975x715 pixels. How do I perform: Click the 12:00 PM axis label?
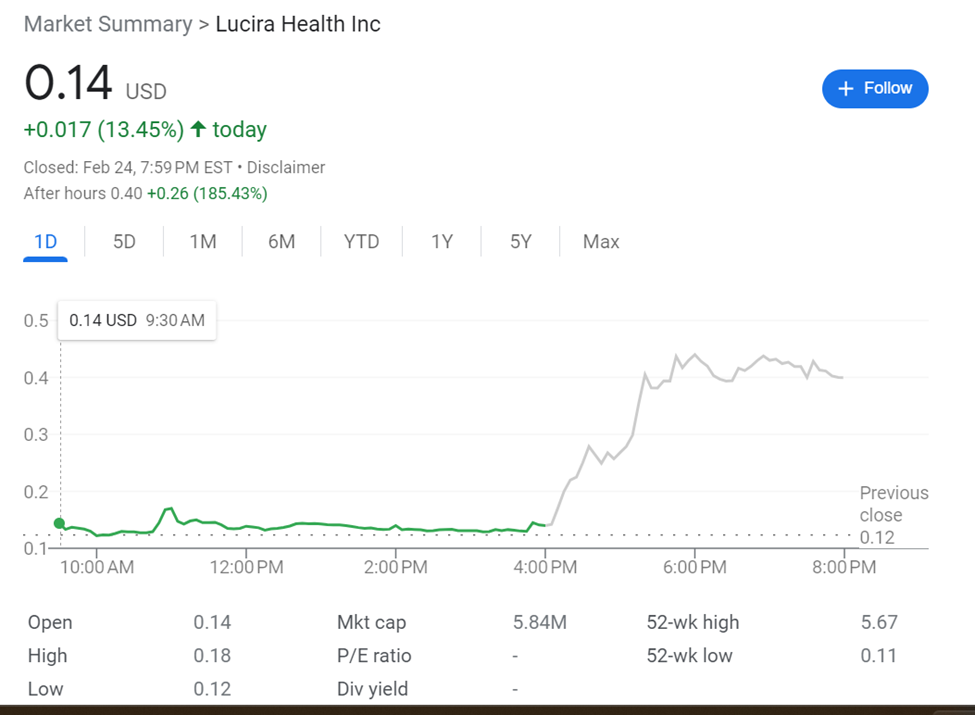click(246, 567)
